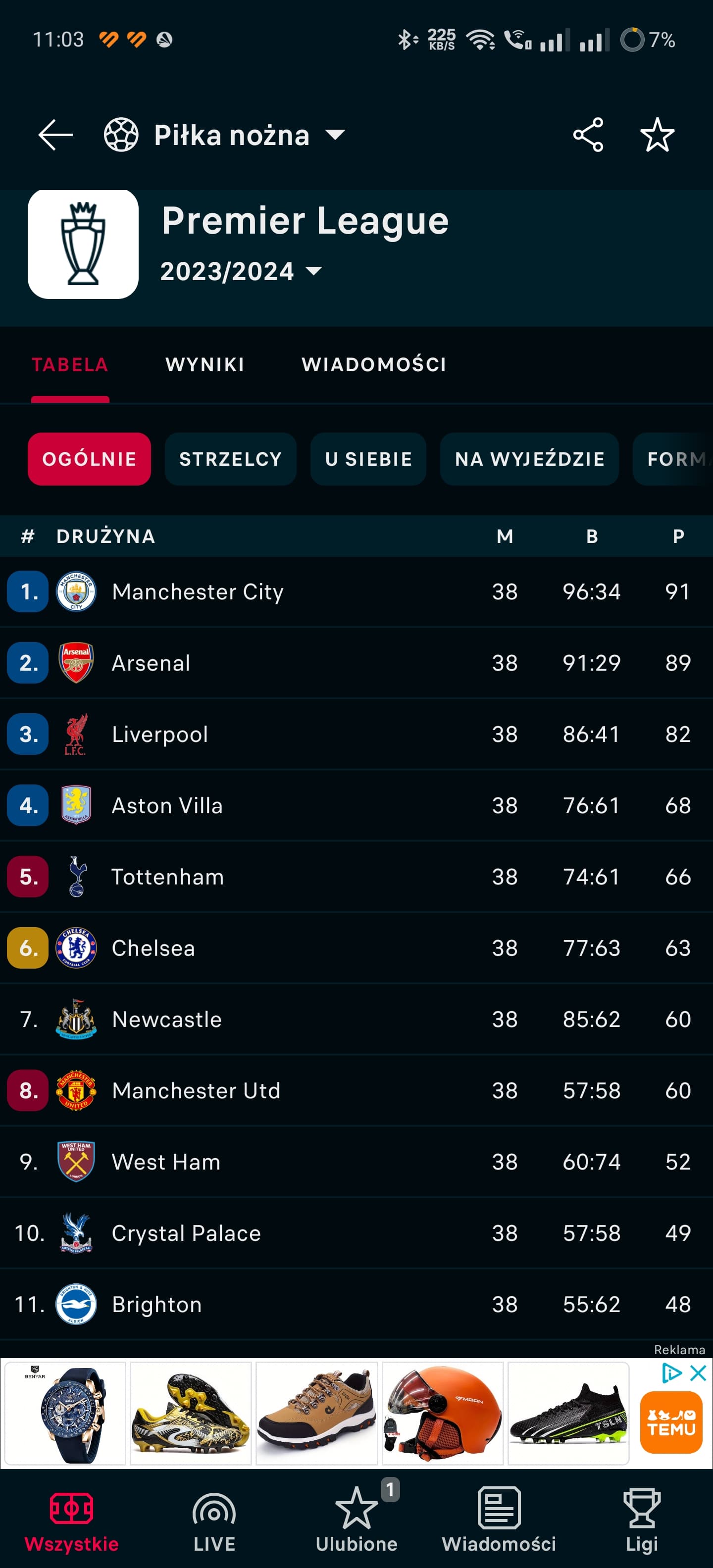Open the Piłka nożna sport dropdown

(249, 135)
